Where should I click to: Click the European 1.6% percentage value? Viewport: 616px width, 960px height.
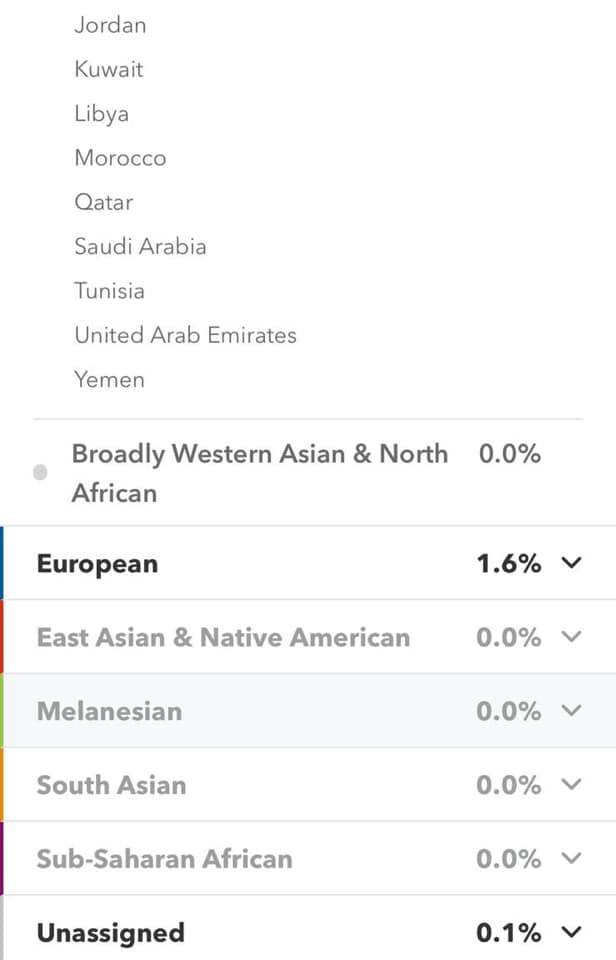point(508,564)
